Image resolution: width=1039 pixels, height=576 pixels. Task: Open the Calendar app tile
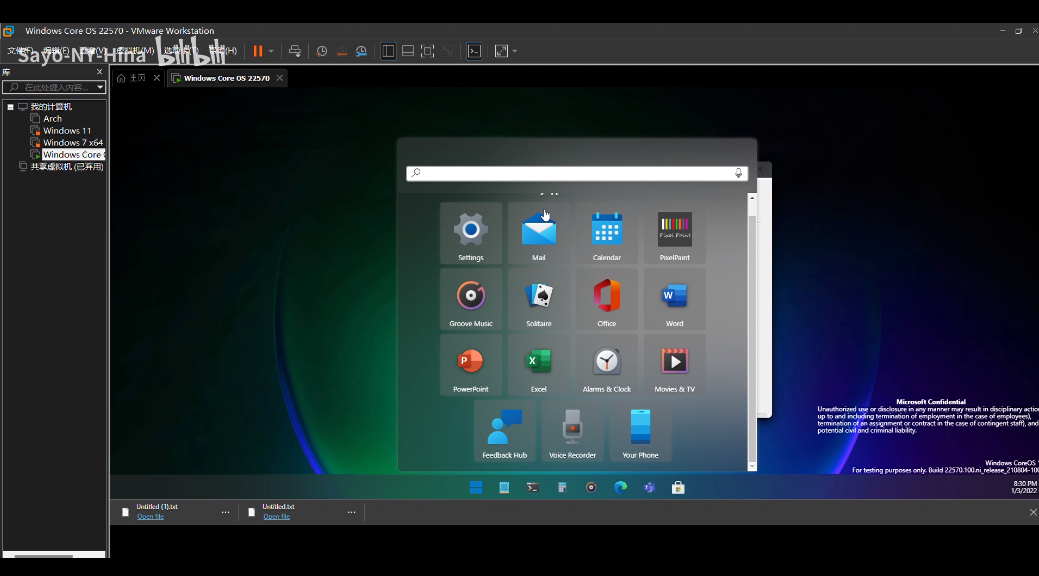click(x=606, y=233)
